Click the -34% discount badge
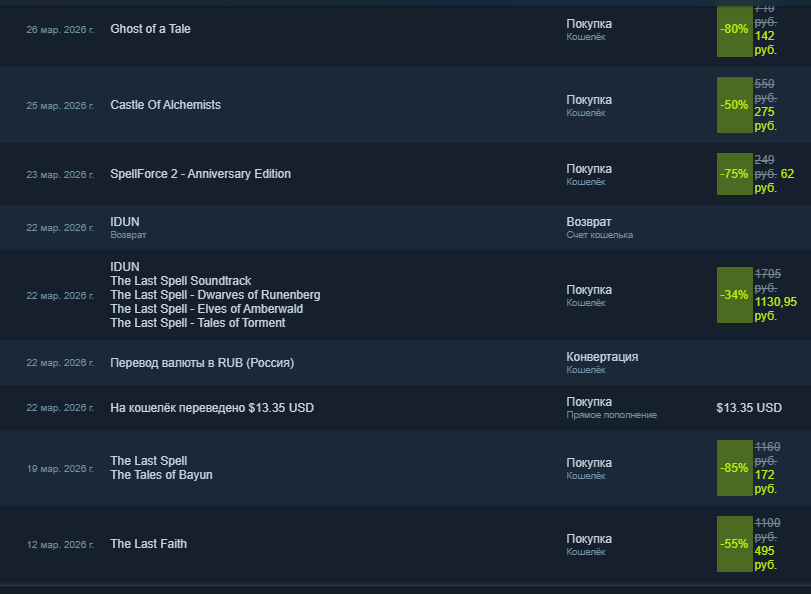 coord(734,295)
